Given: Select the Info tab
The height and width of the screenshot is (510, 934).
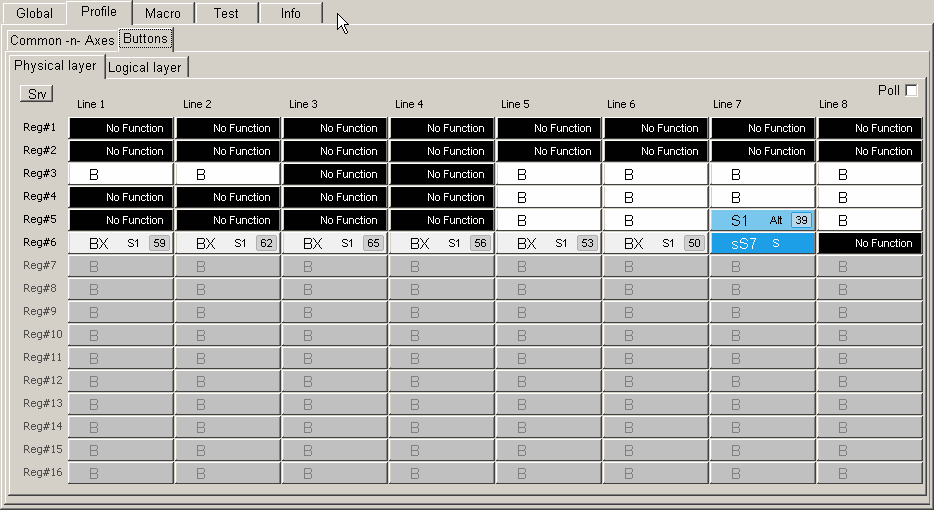Looking at the screenshot, I should [x=290, y=14].
